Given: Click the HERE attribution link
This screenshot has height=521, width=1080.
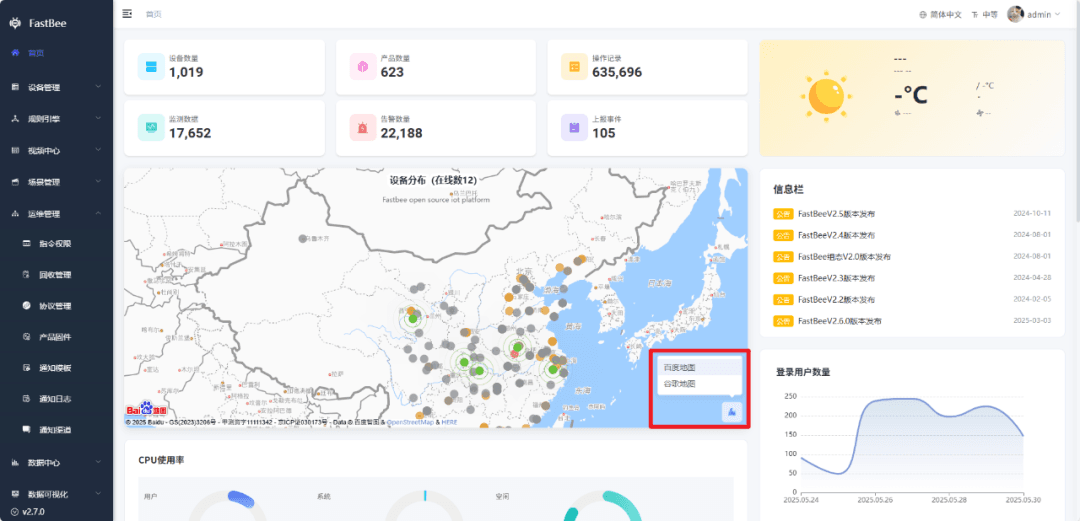Looking at the screenshot, I should click(x=449, y=422).
